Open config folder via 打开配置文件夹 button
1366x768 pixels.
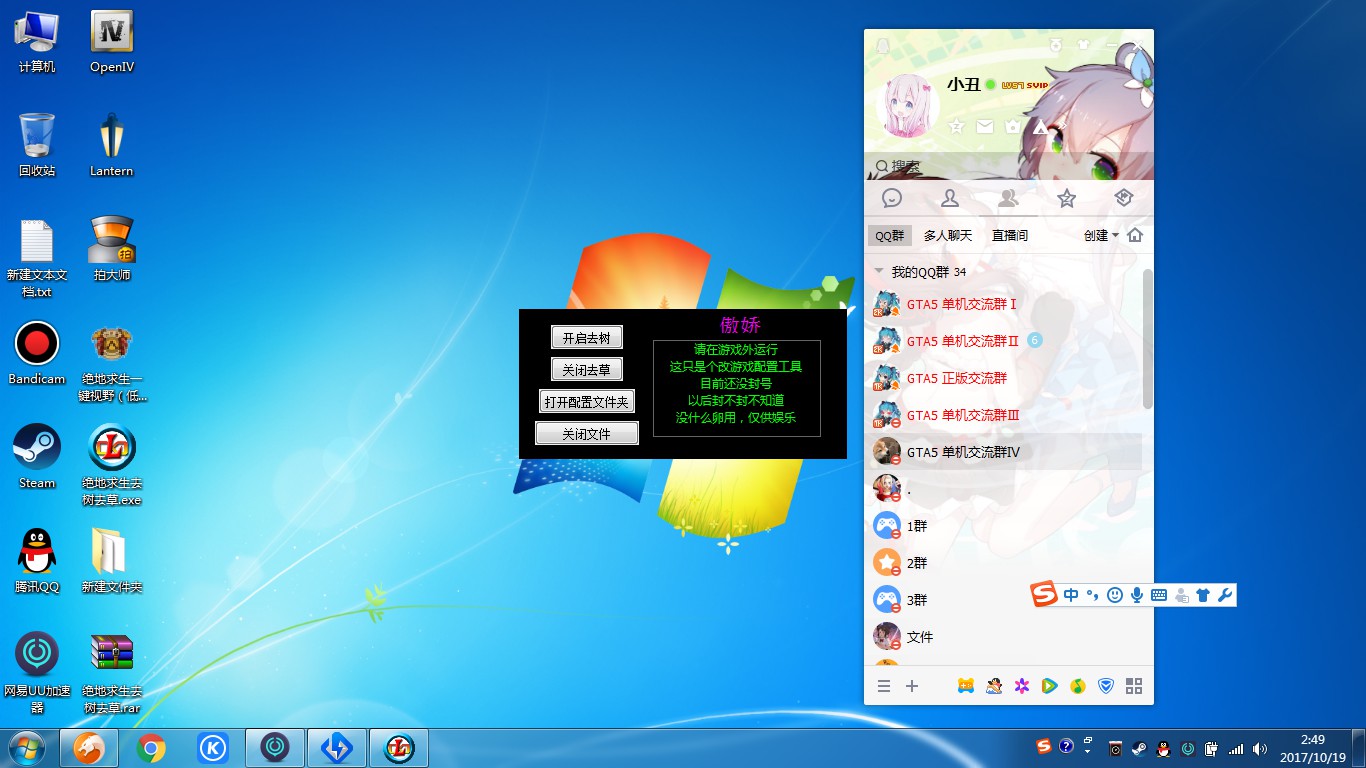click(x=587, y=402)
